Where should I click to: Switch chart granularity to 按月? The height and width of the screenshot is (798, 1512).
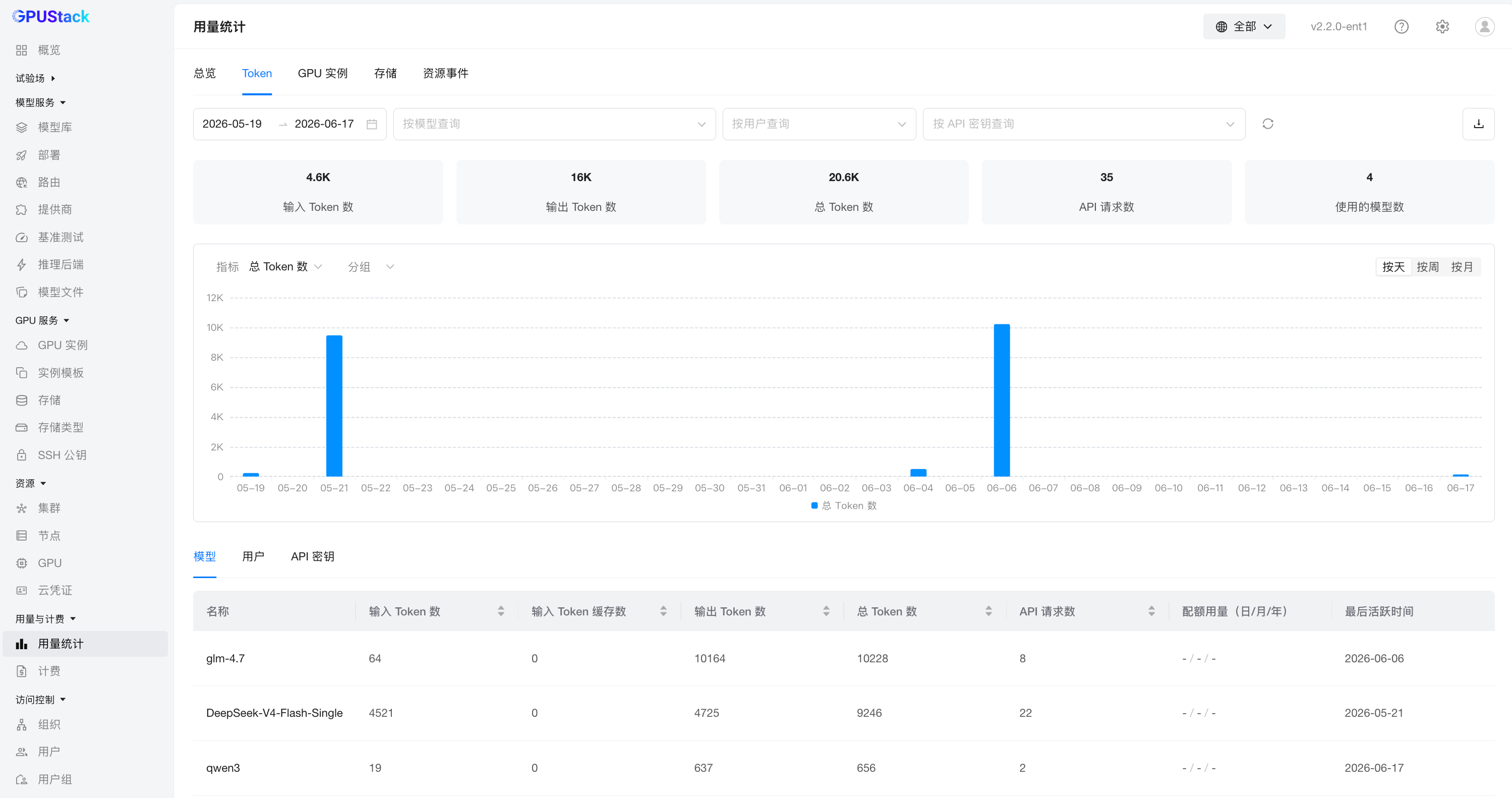point(1462,267)
